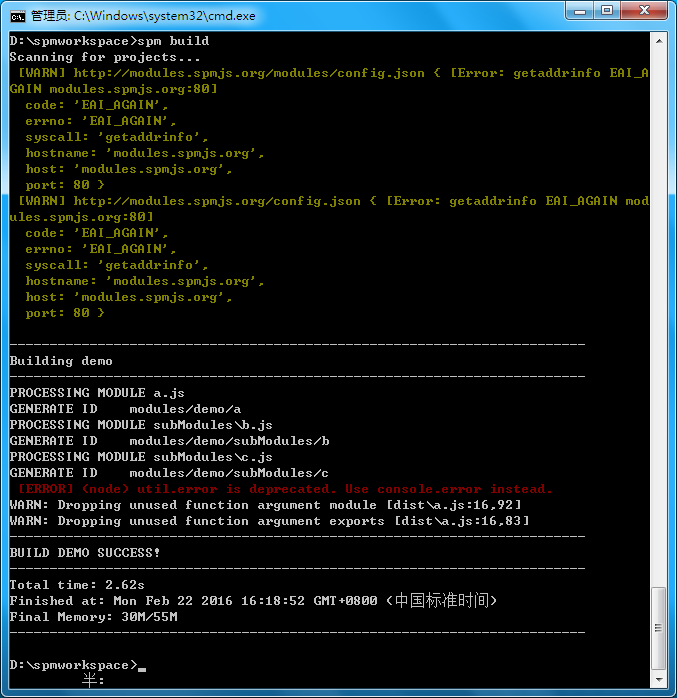Viewport: 677px width, 698px height.
Task: Close the cmd.exe window
Action: [644, 11]
